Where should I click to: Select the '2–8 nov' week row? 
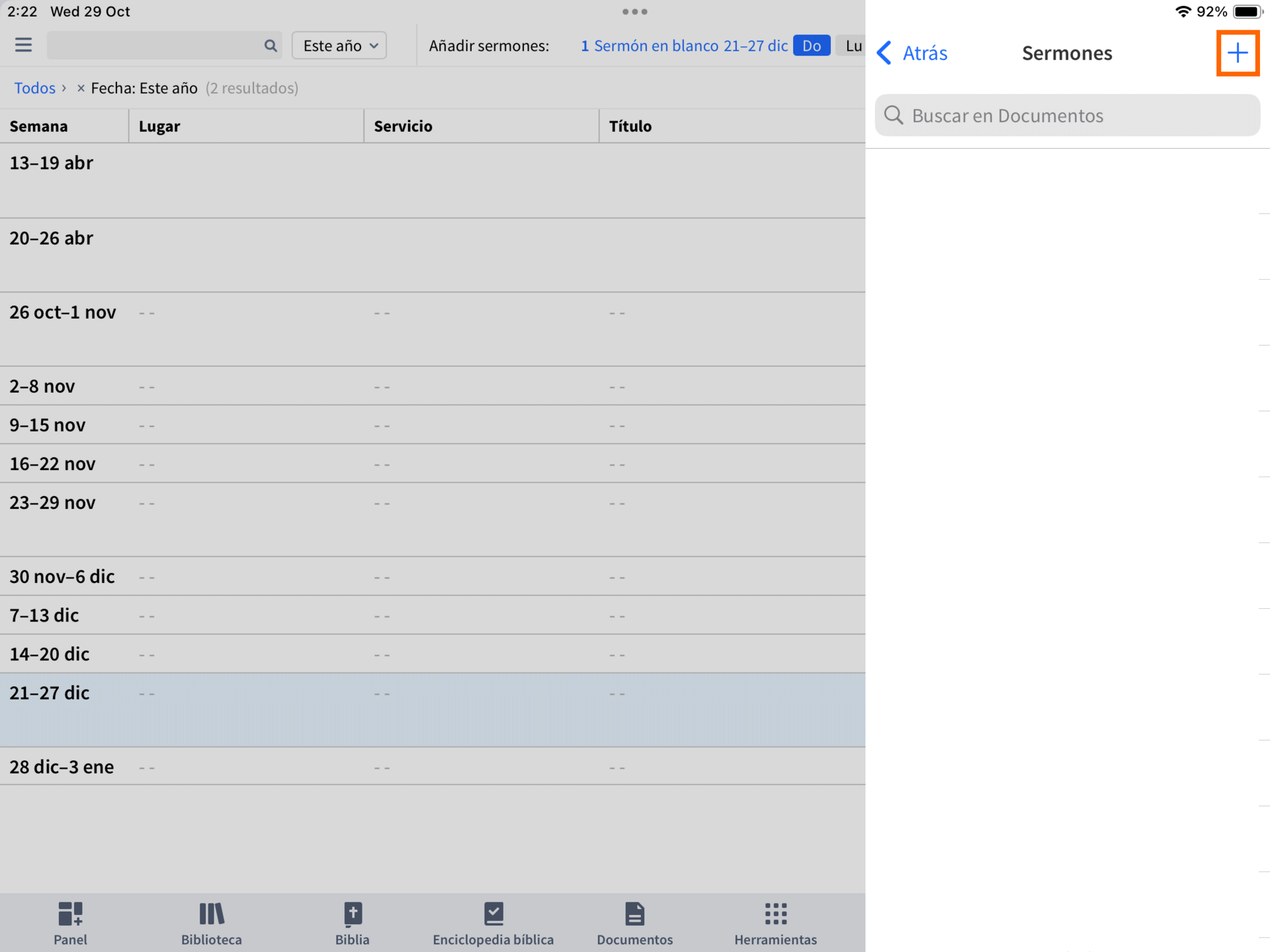[433, 386]
